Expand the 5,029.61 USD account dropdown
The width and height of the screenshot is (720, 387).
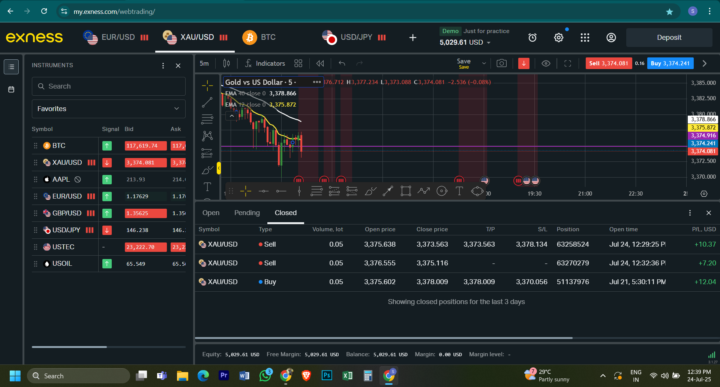[465, 42]
